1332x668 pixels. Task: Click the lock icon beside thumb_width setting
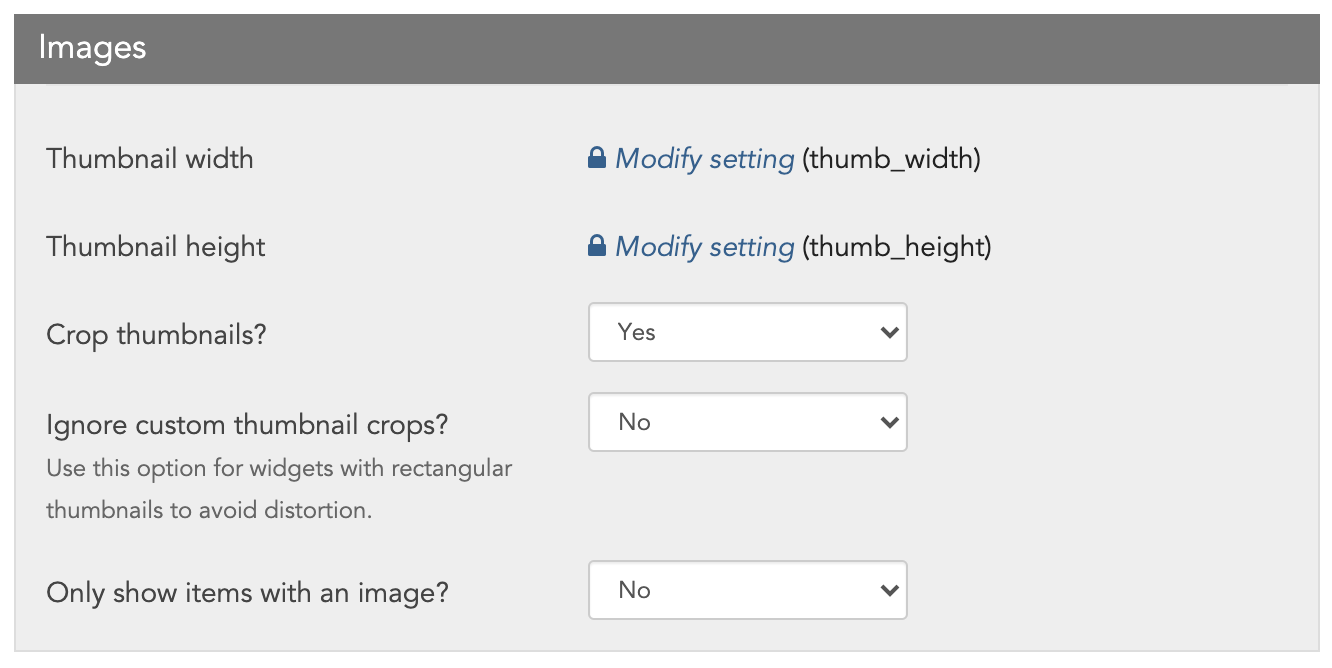click(597, 158)
